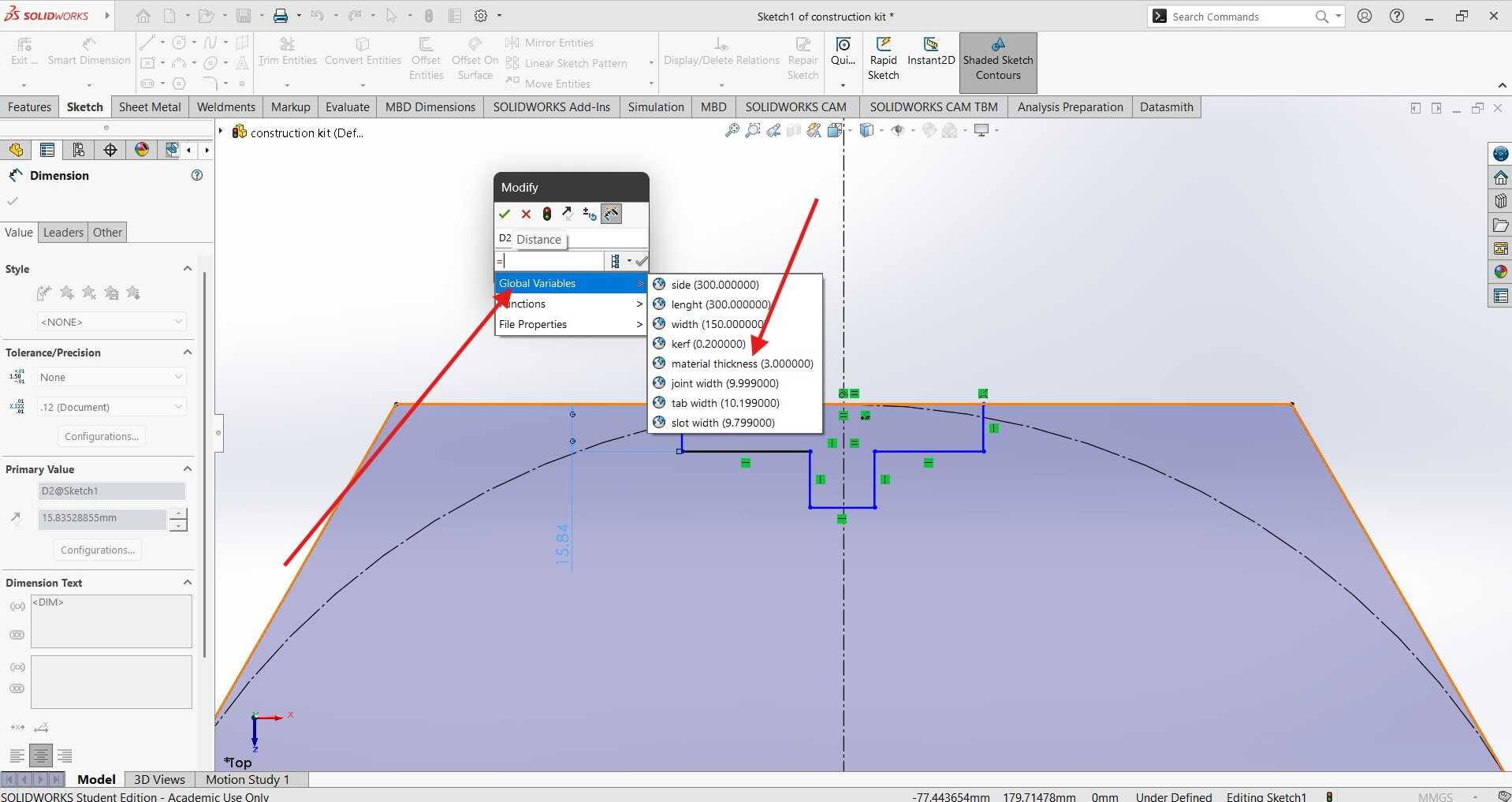Viewport: 1512px width, 802px height.
Task: Switch to the Other tab
Action: [107, 233]
